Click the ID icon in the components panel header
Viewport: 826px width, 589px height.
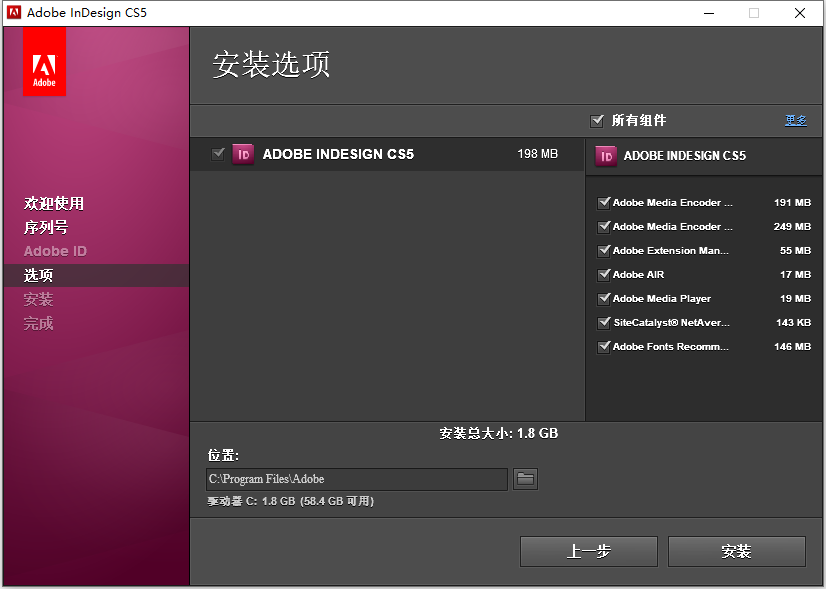coord(606,156)
